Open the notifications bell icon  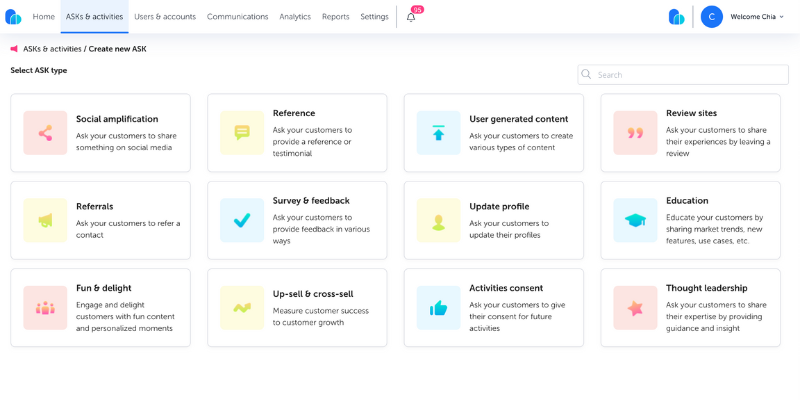pyautogui.click(x=411, y=17)
